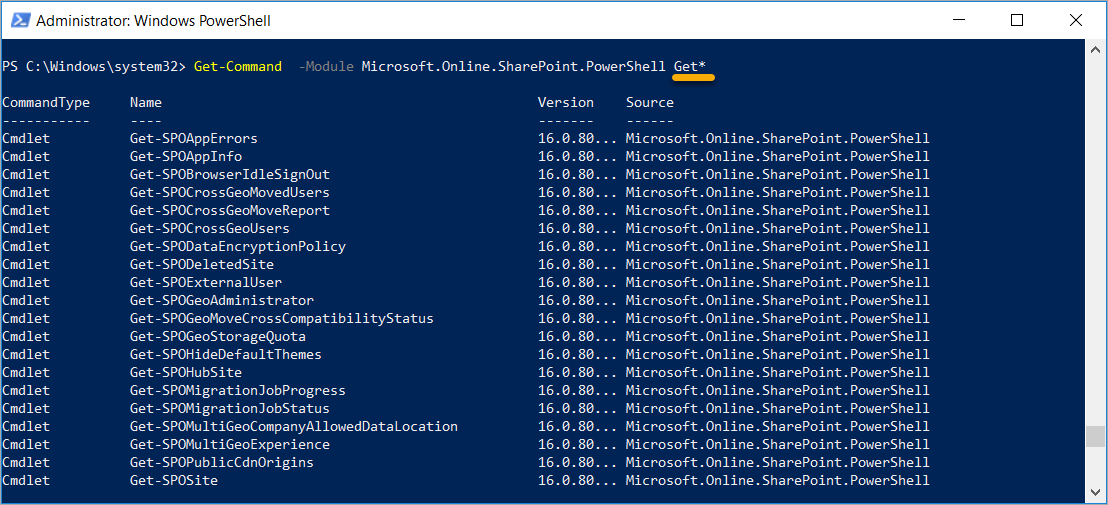Minimize the PowerShell window

pos(959,20)
